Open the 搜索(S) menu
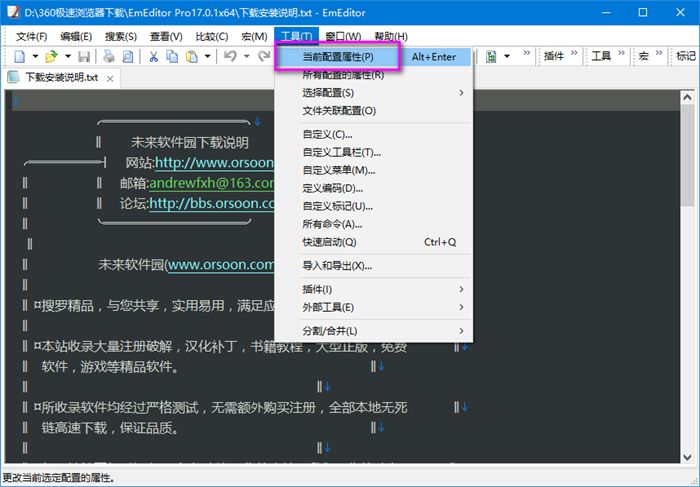The width and height of the screenshot is (700, 487). coord(121,37)
